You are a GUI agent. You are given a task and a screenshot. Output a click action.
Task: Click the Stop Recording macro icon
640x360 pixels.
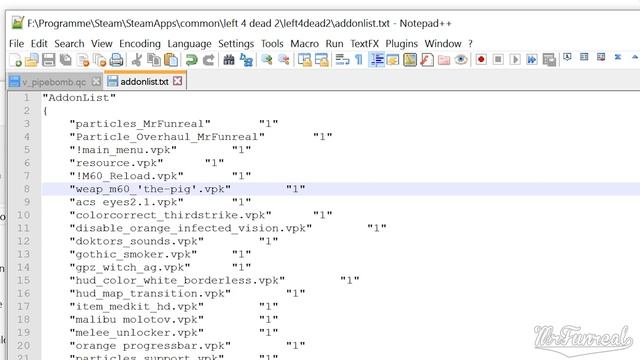click(x=498, y=60)
